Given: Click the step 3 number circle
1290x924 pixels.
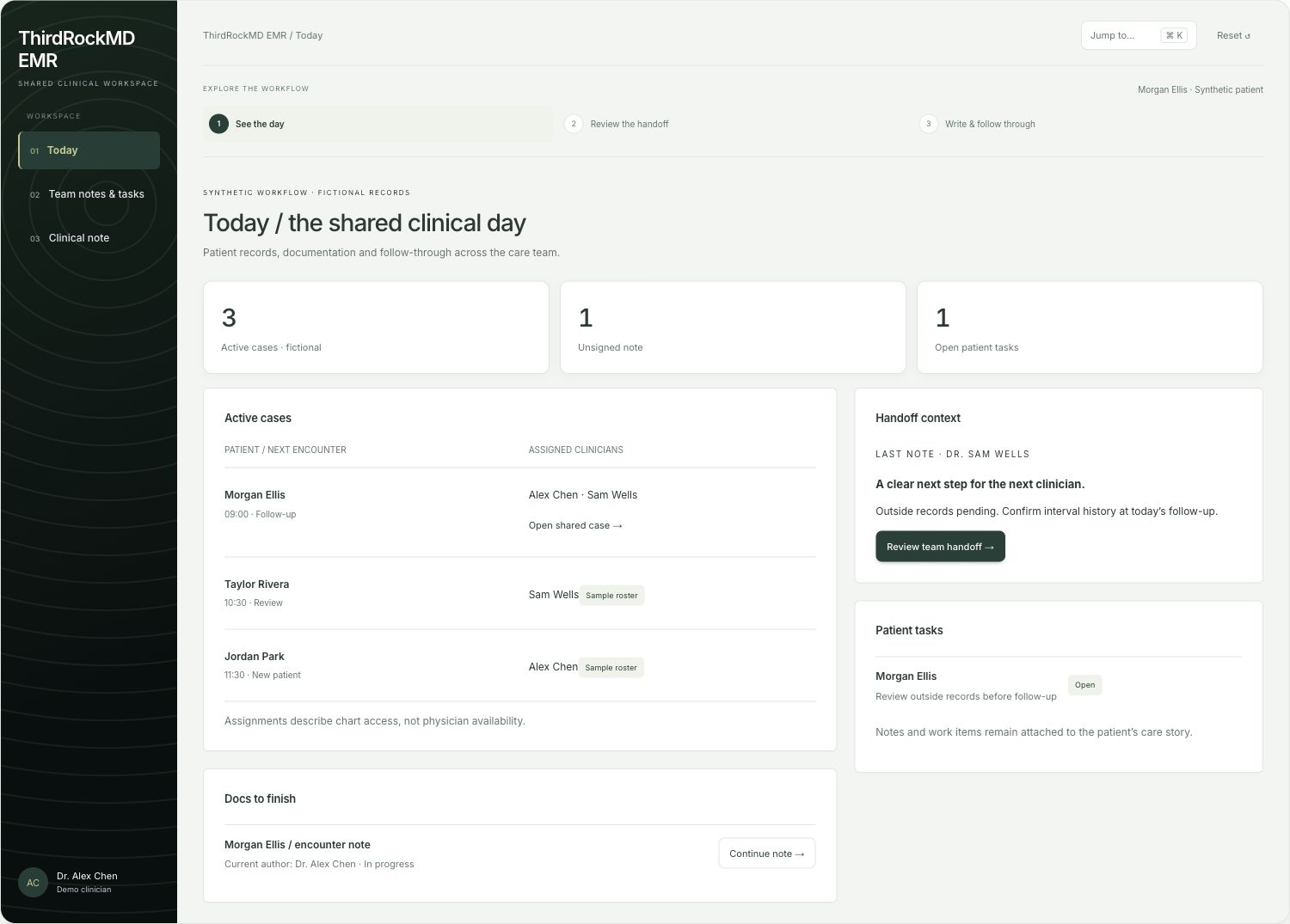Looking at the screenshot, I should (928, 124).
